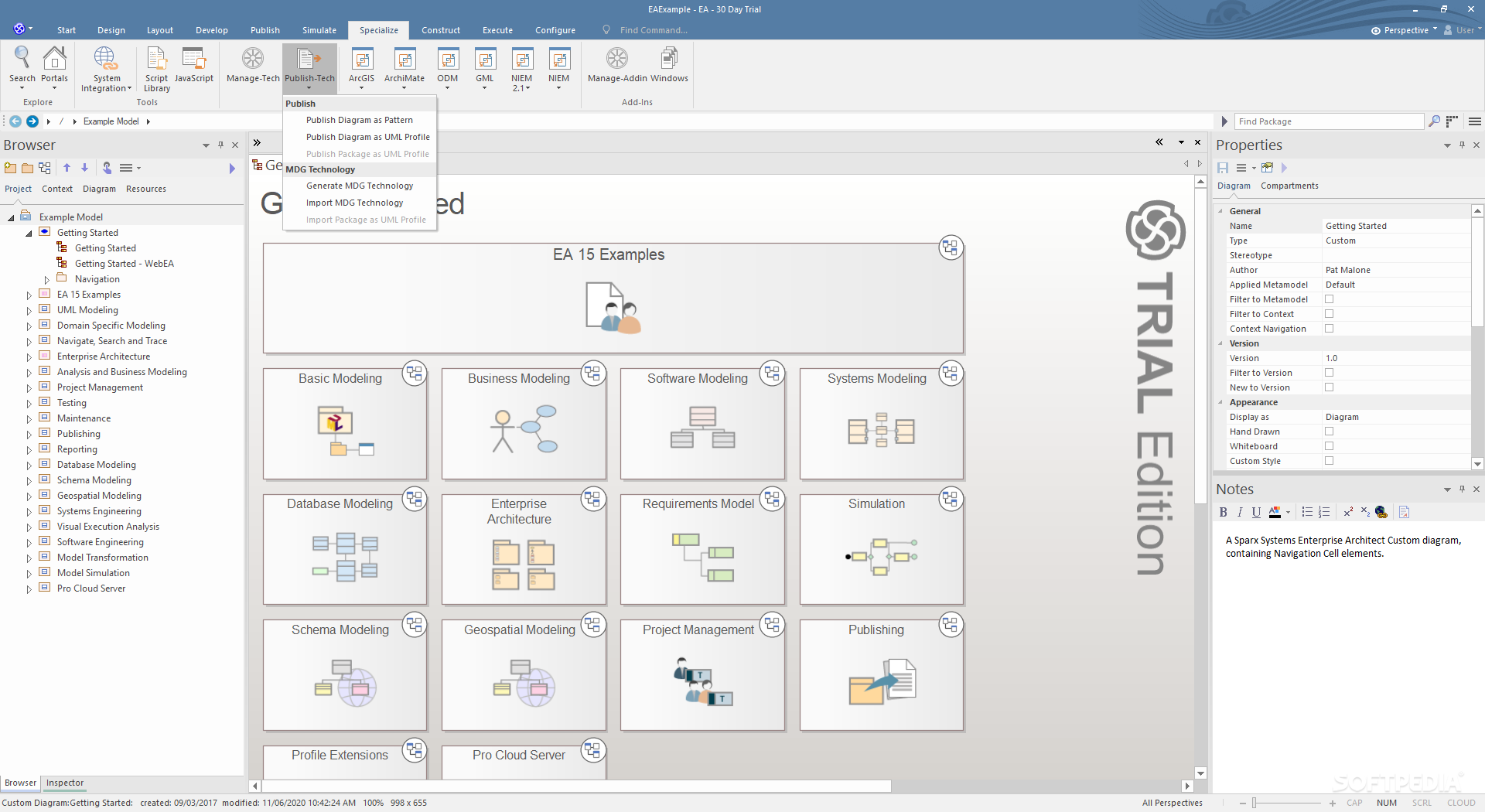Screen dimensions: 1485x812
Task: Switch to Compartments properties tab
Action: [x=1289, y=186]
